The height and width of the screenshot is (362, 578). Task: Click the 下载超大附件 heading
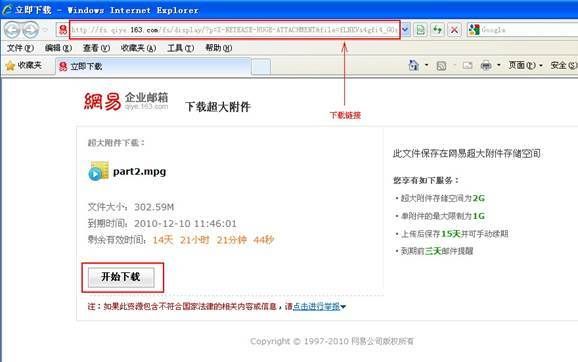(x=218, y=107)
